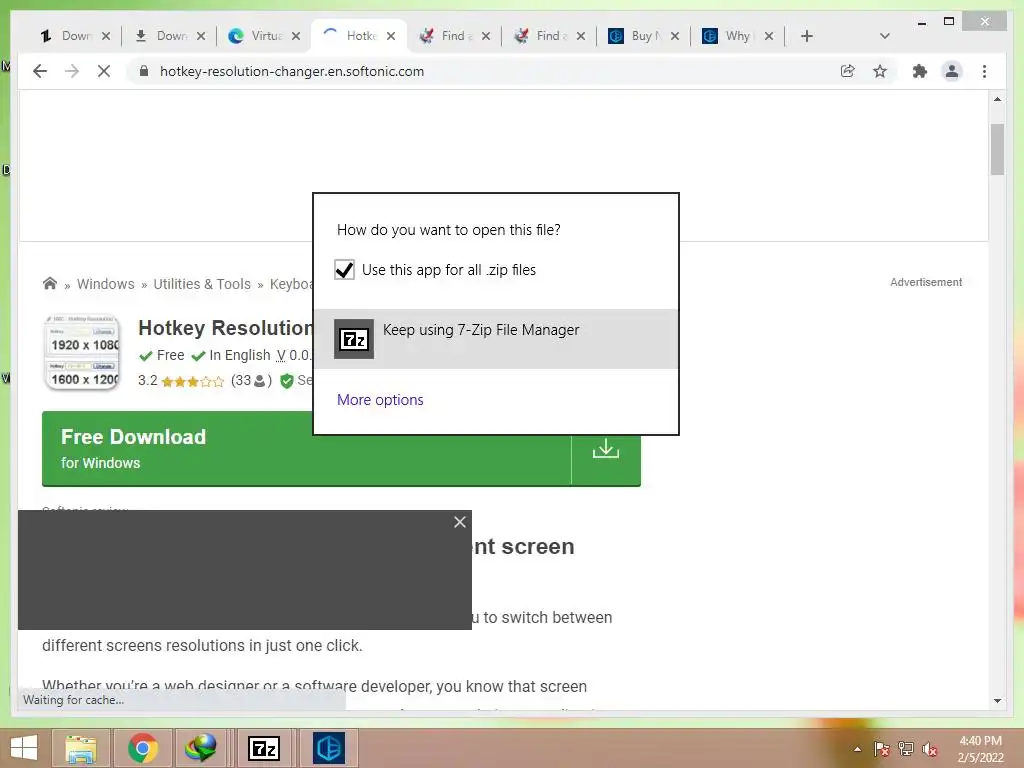
Task: Open 7-Zip from the taskbar
Action: (x=264, y=748)
